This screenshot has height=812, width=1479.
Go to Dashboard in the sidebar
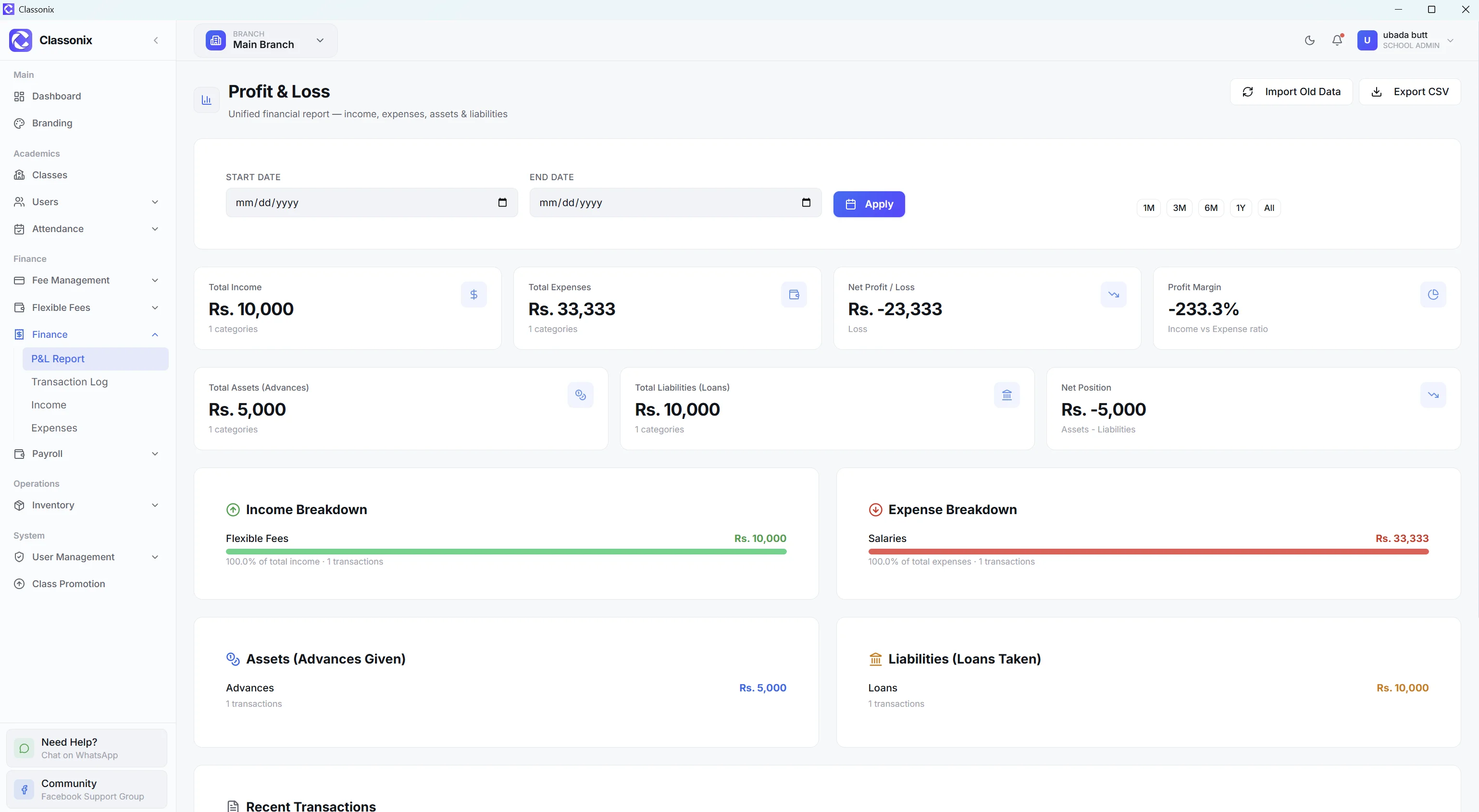87,96
